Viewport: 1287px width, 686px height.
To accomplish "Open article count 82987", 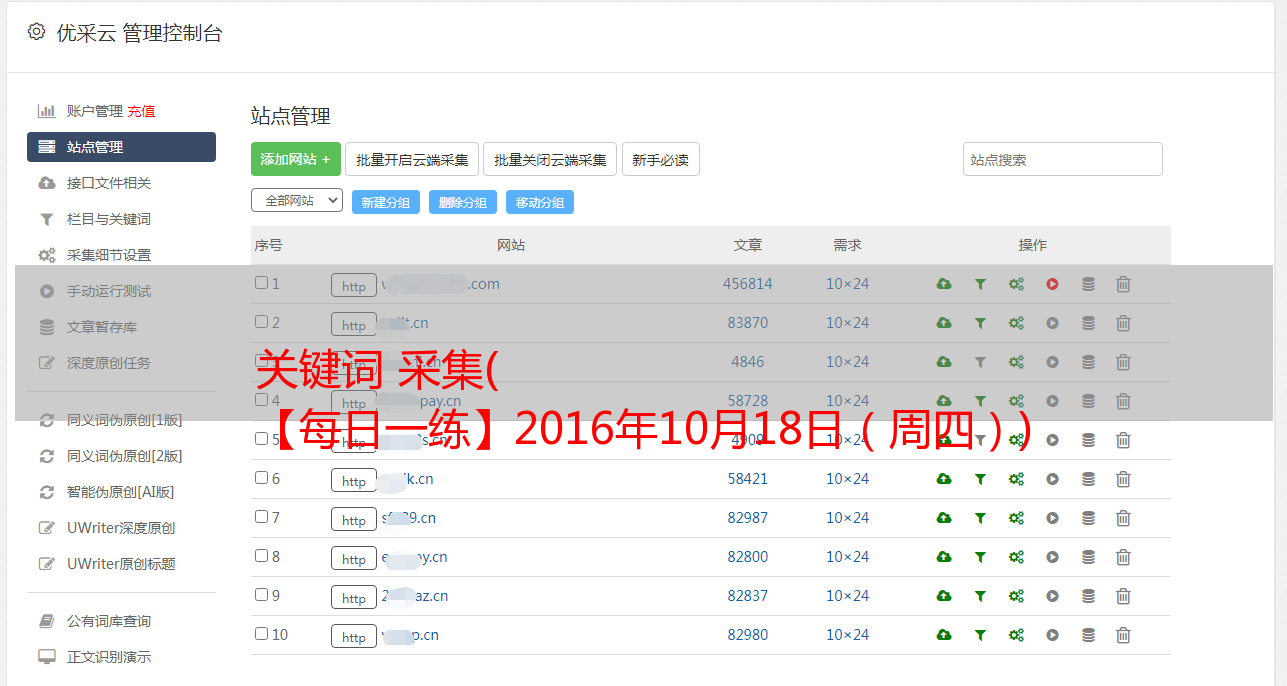I will point(748,518).
